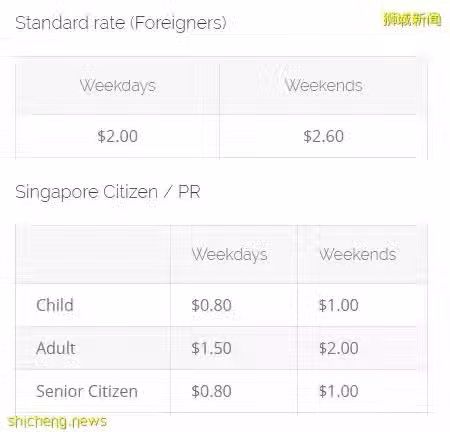
Task: Click Adult weekend price $2.00
Action: [x=339, y=348]
